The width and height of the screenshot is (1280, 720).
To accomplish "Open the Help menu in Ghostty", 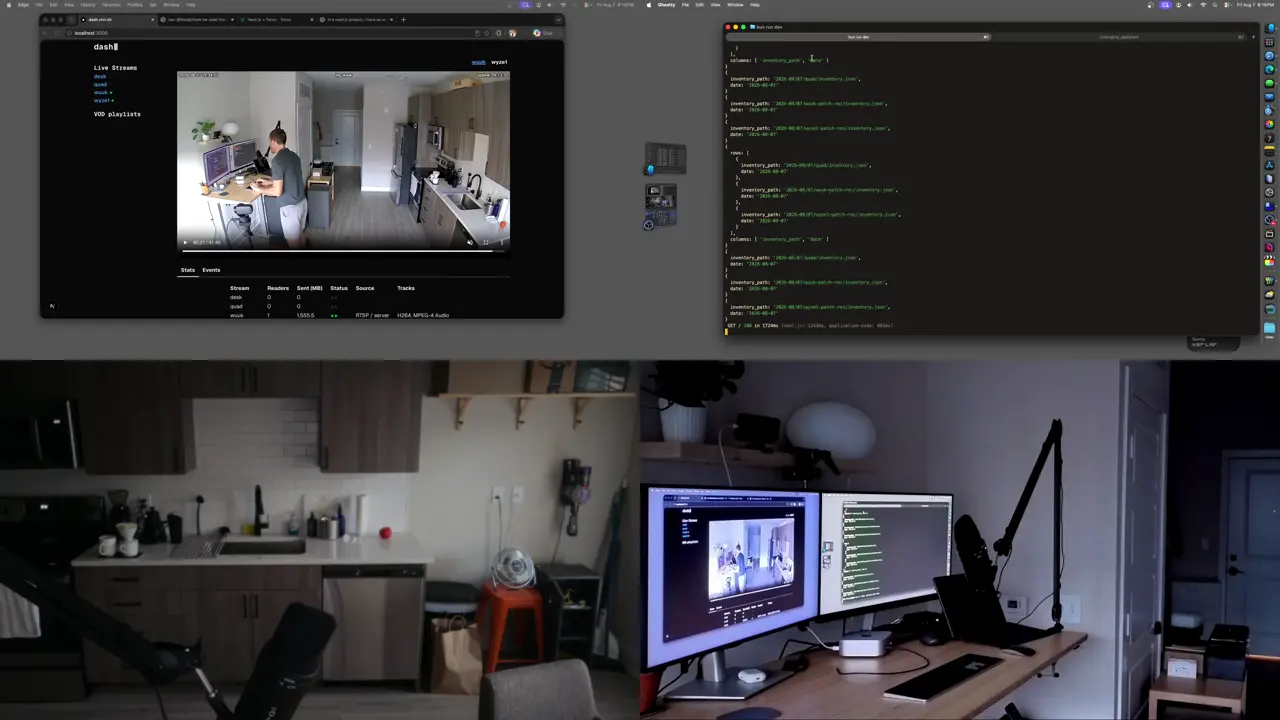I will coord(755,4).
